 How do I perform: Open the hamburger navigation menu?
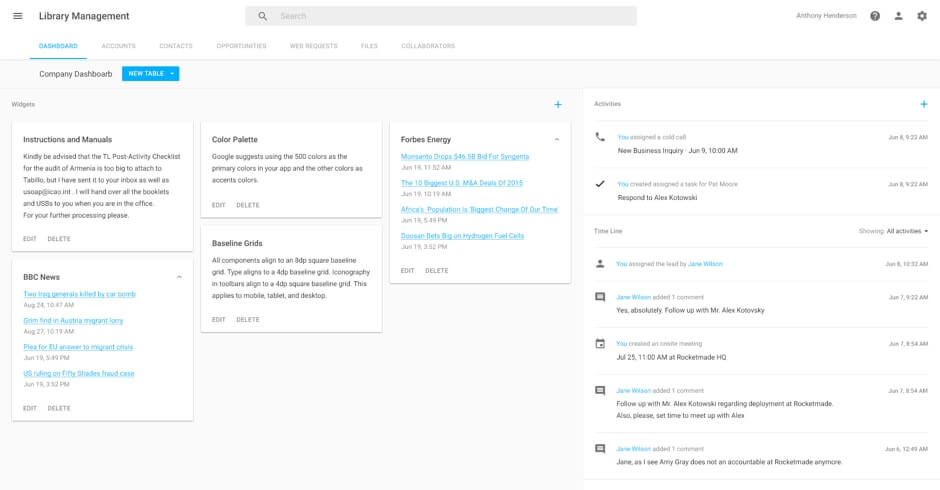click(x=17, y=16)
